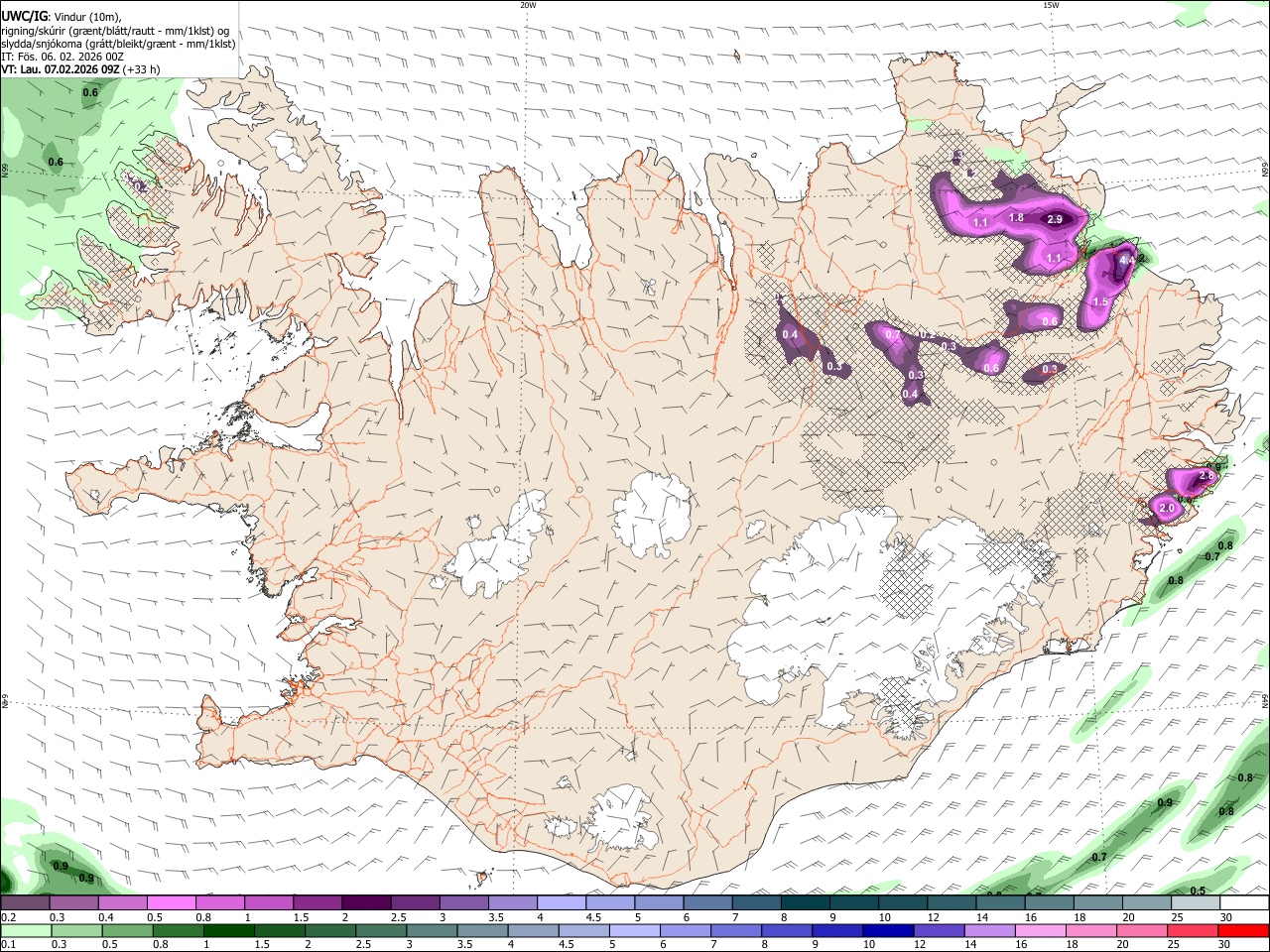Click the 0.5 value offshore at bottom right

tap(1198, 891)
